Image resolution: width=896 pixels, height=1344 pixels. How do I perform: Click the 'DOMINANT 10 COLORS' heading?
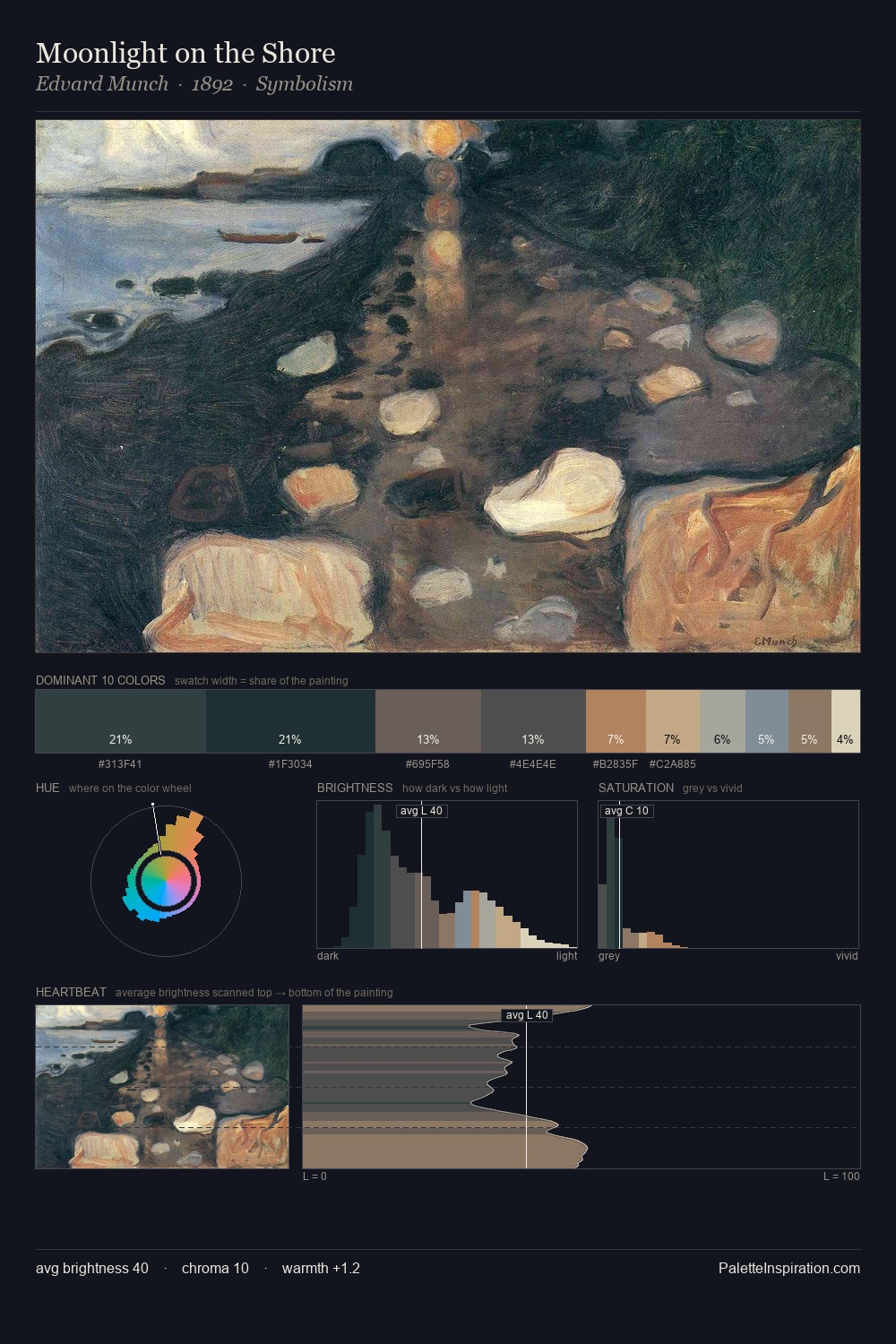point(100,680)
